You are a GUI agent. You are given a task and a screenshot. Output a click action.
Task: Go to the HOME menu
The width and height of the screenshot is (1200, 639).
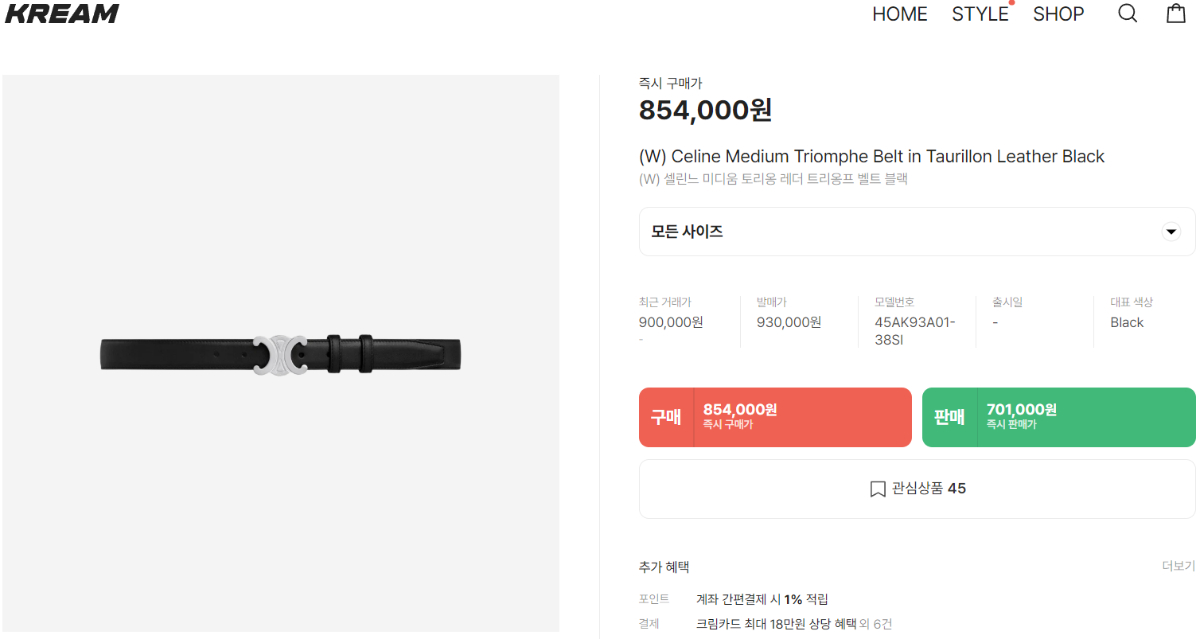tap(899, 14)
